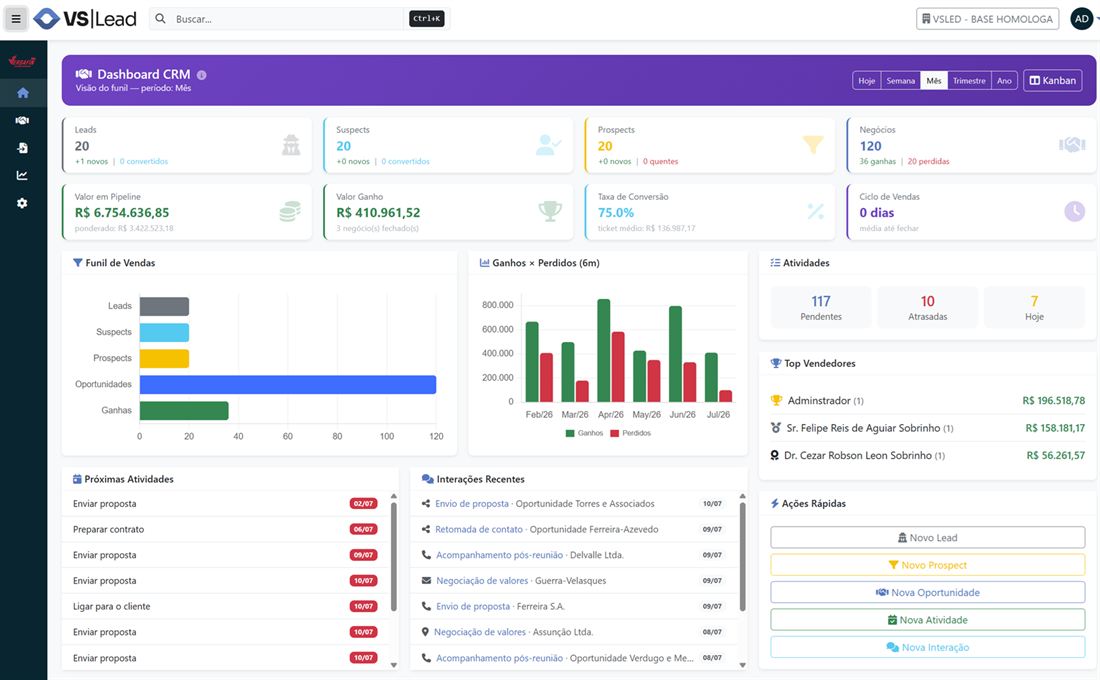This screenshot has height=680, width=1100.
Task: Click the Ganhos × Perdidos chart icon
Action: tap(484, 262)
